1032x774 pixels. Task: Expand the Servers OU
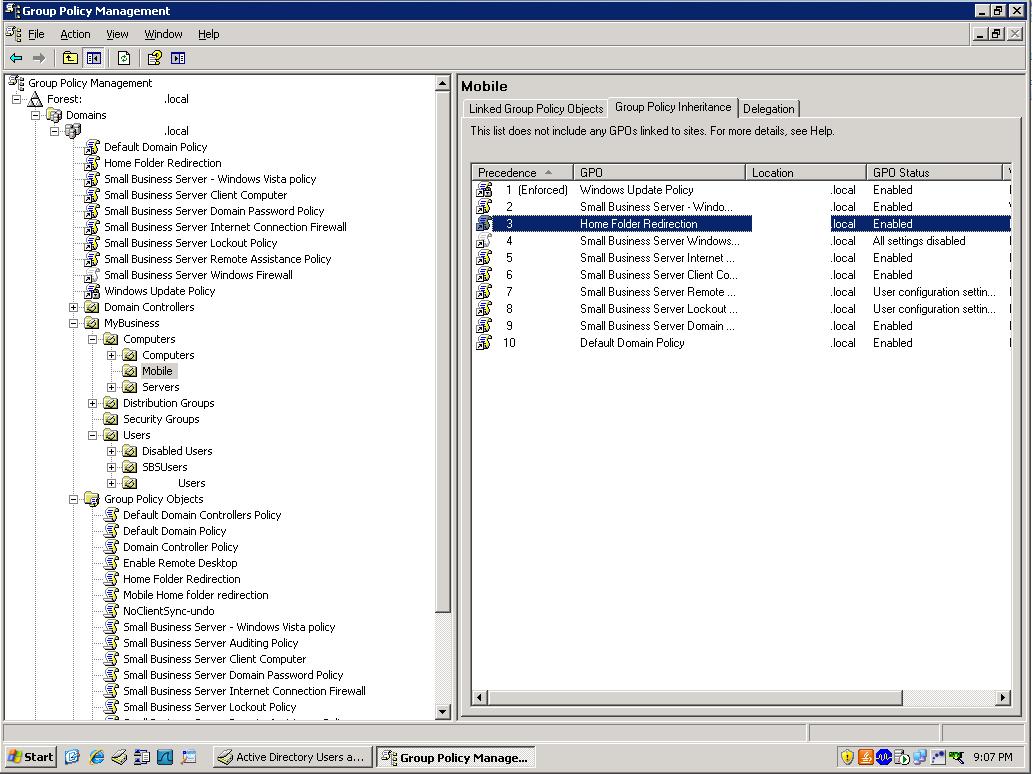click(x=112, y=387)
